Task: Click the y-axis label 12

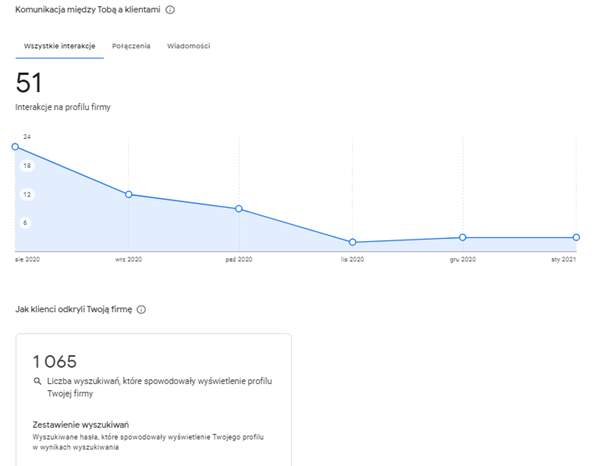Action: point(28,194)
